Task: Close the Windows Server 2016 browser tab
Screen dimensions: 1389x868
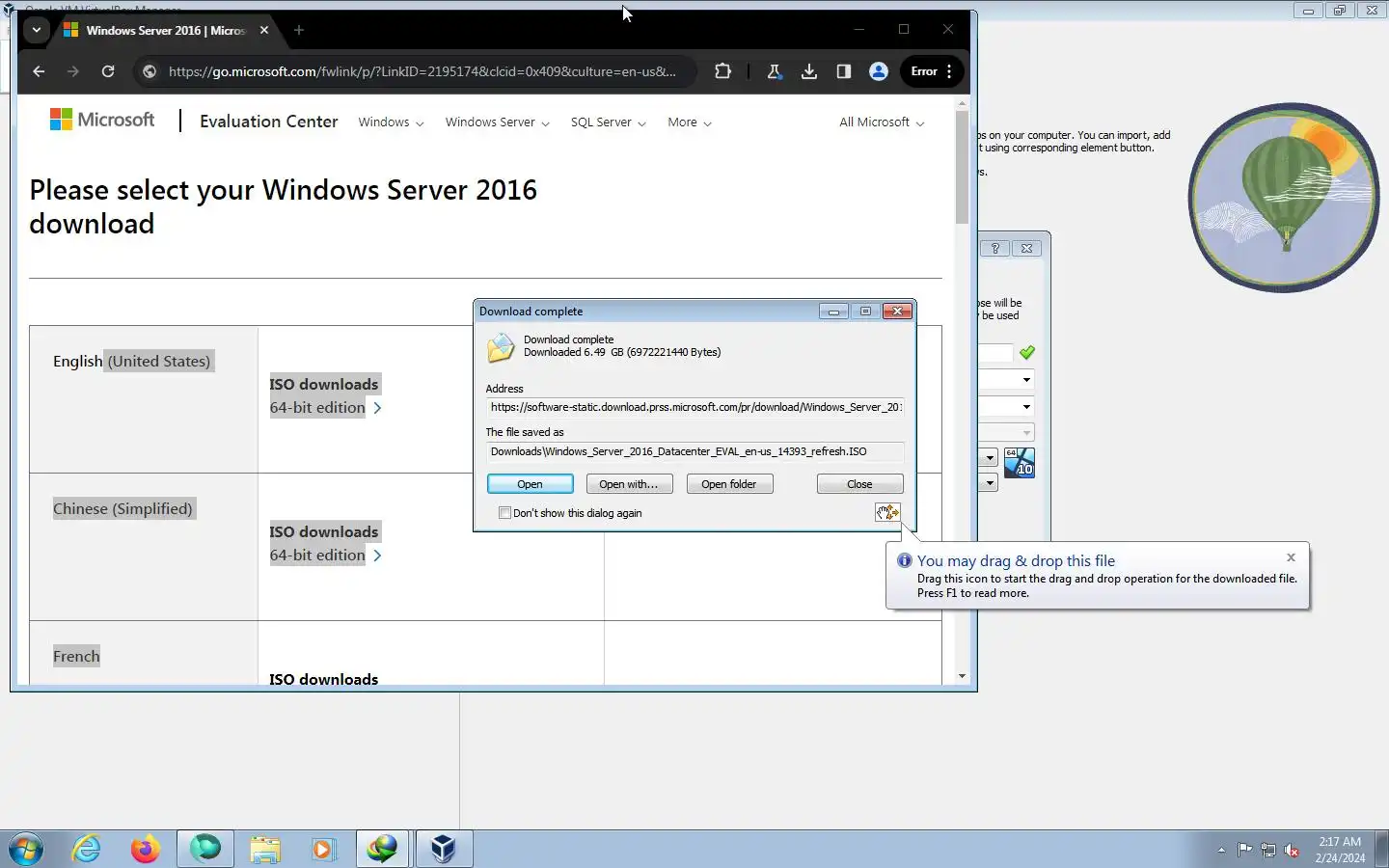Action: 264,30
